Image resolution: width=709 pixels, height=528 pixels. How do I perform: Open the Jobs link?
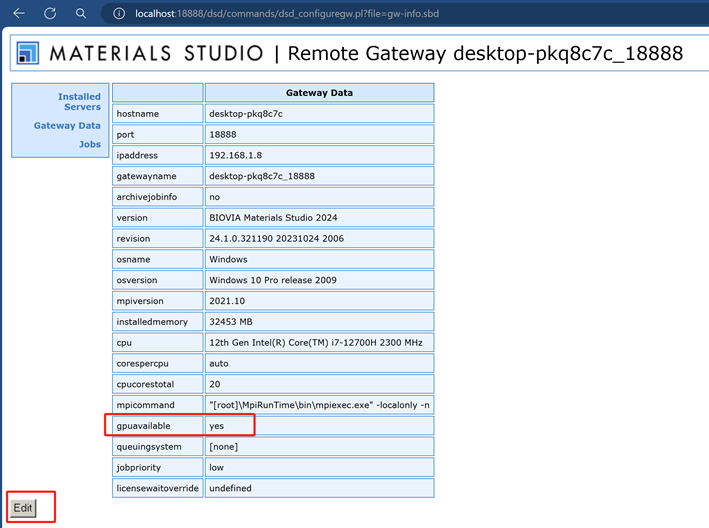(90, 144)
